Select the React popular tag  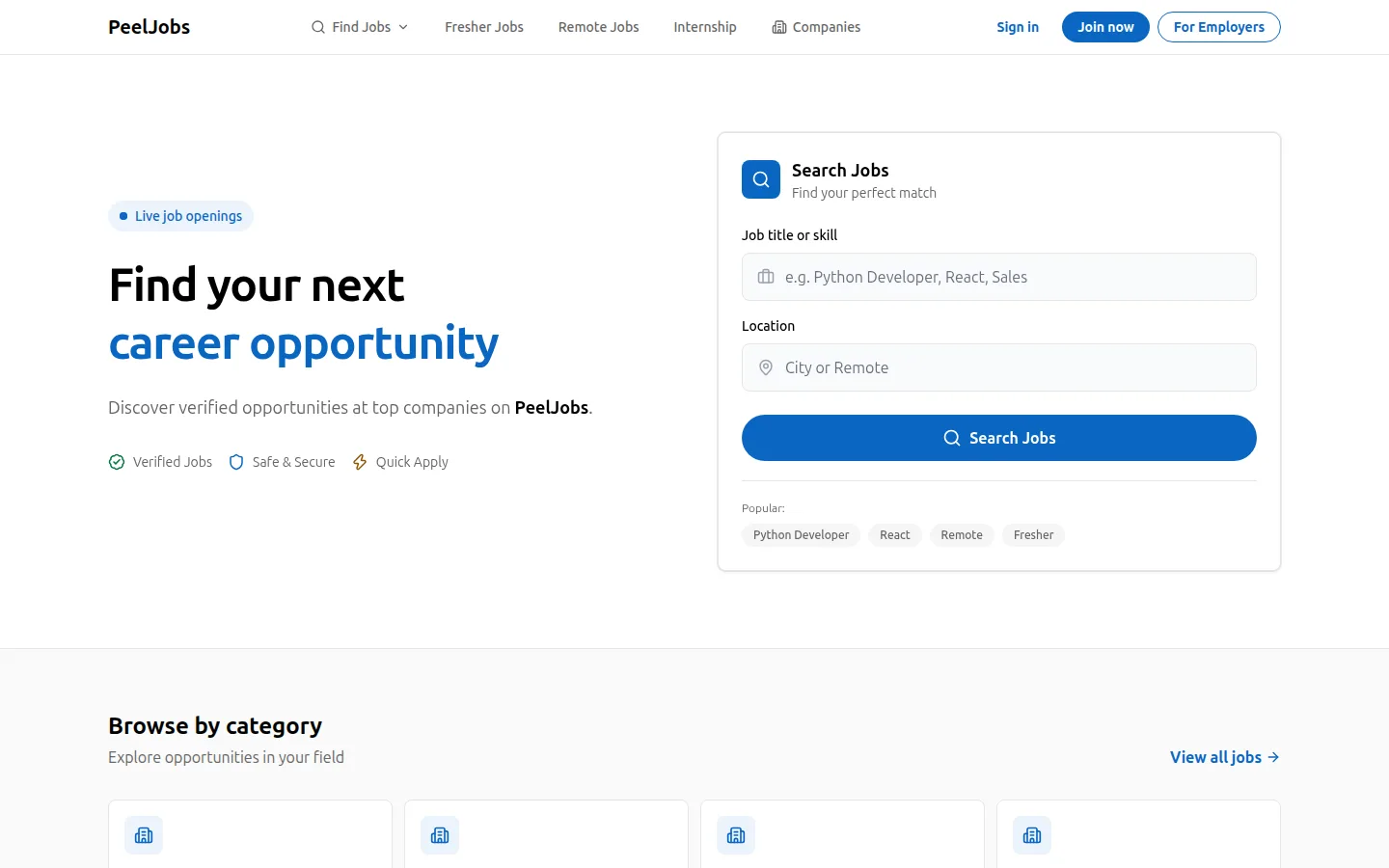pos(895,535)
